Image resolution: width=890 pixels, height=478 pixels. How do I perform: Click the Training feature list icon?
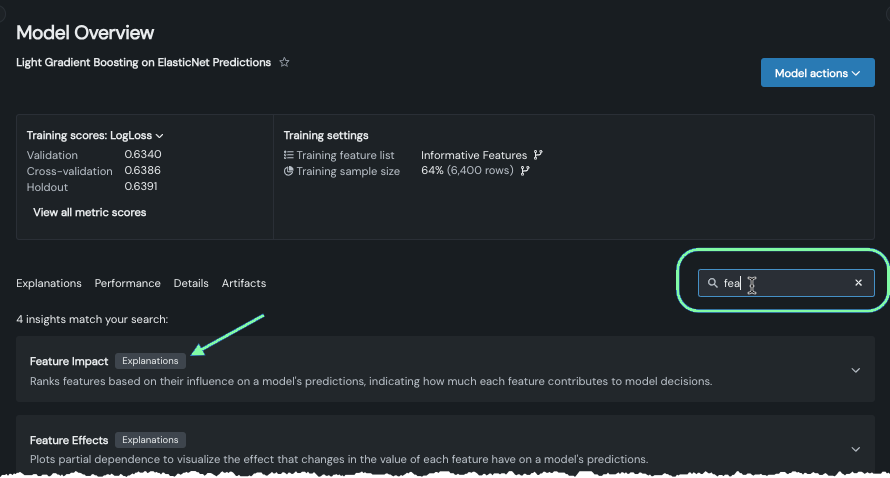click(289, 155)
